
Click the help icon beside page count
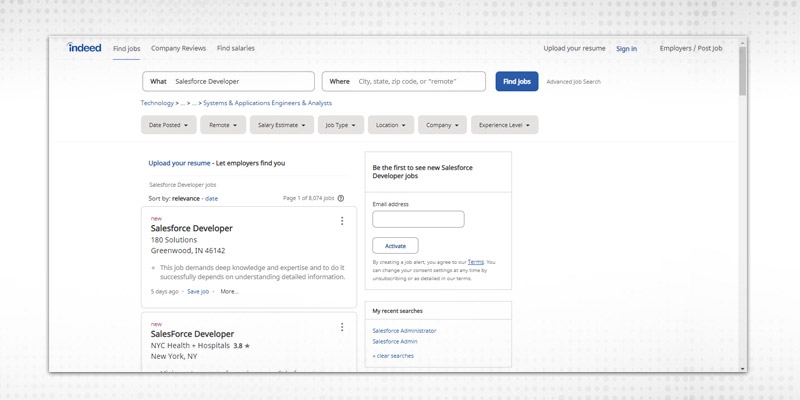(x=341, y=199)
